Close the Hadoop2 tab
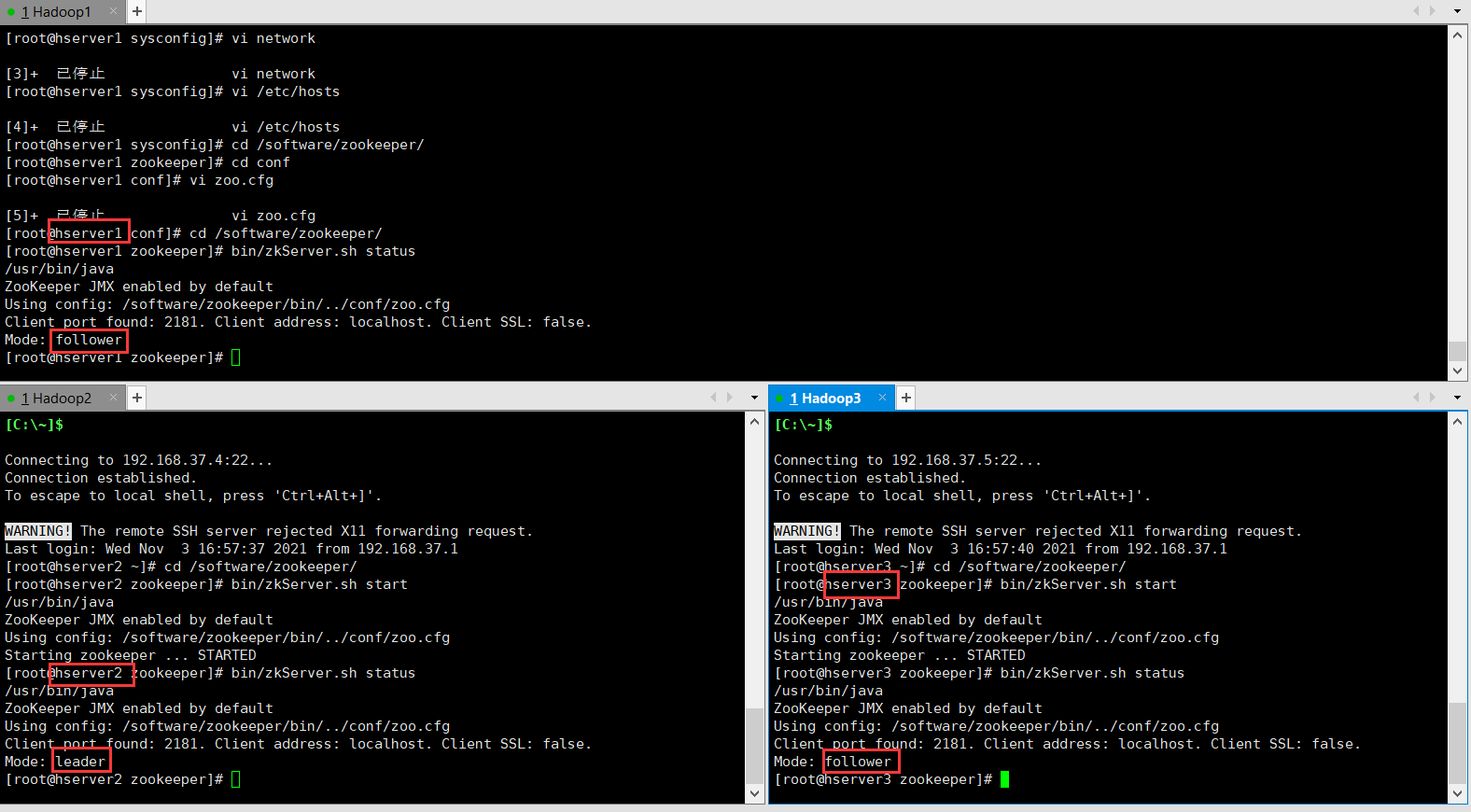Image resolution: width=1471 pixels, height=812 pixels. [x=113, y=398]
